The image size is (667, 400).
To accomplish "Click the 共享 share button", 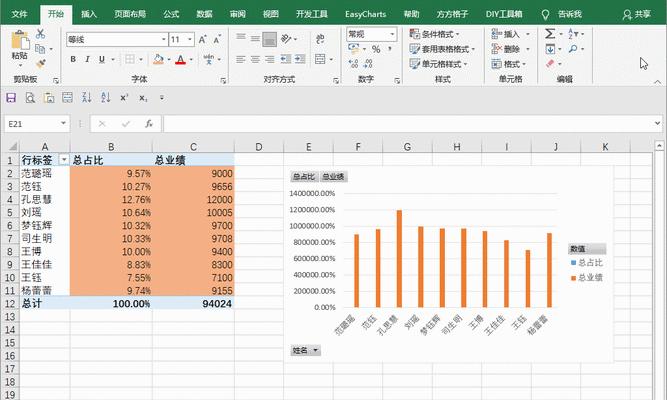I will [x=636, y=14].
